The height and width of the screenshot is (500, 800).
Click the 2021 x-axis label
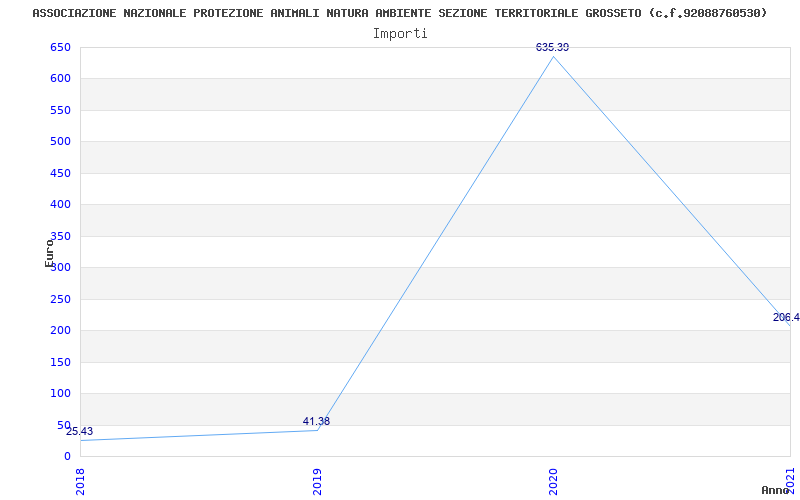click(790, 480)
